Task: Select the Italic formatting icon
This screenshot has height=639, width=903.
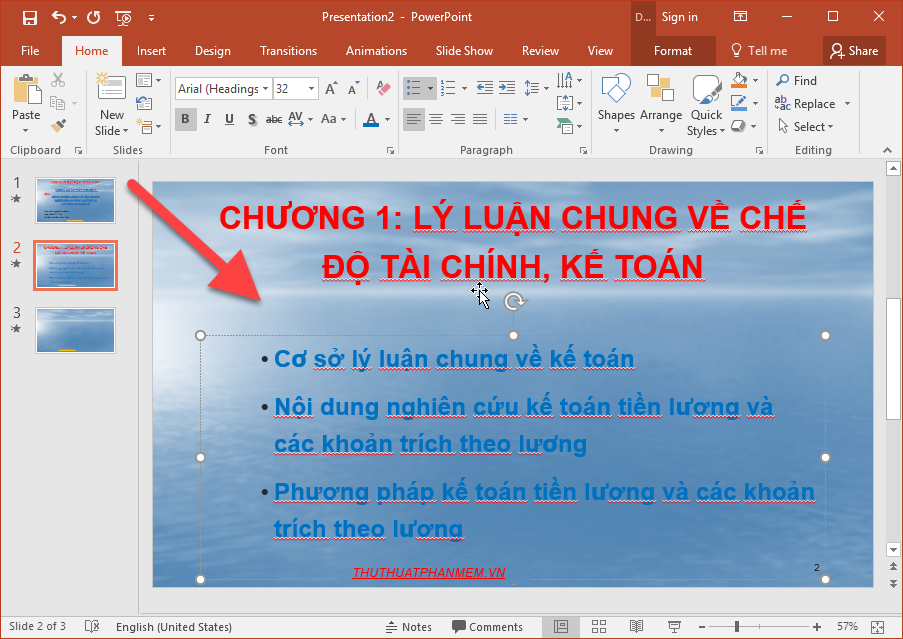Action: [207, 119]
